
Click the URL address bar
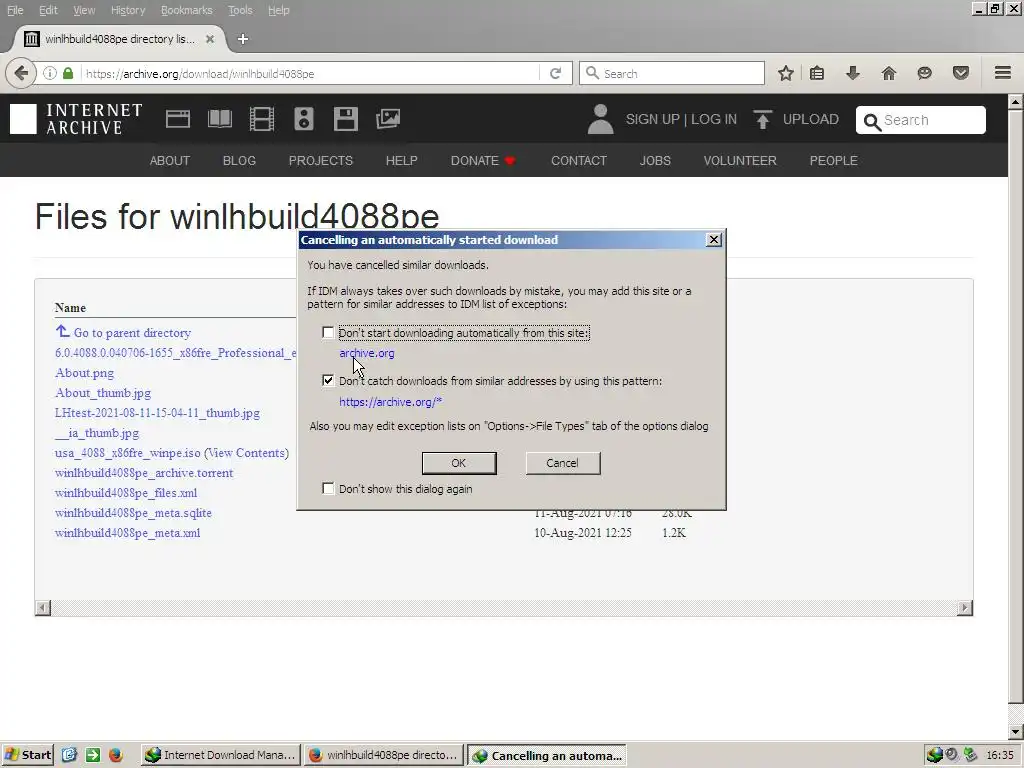[x=310, y=73]
